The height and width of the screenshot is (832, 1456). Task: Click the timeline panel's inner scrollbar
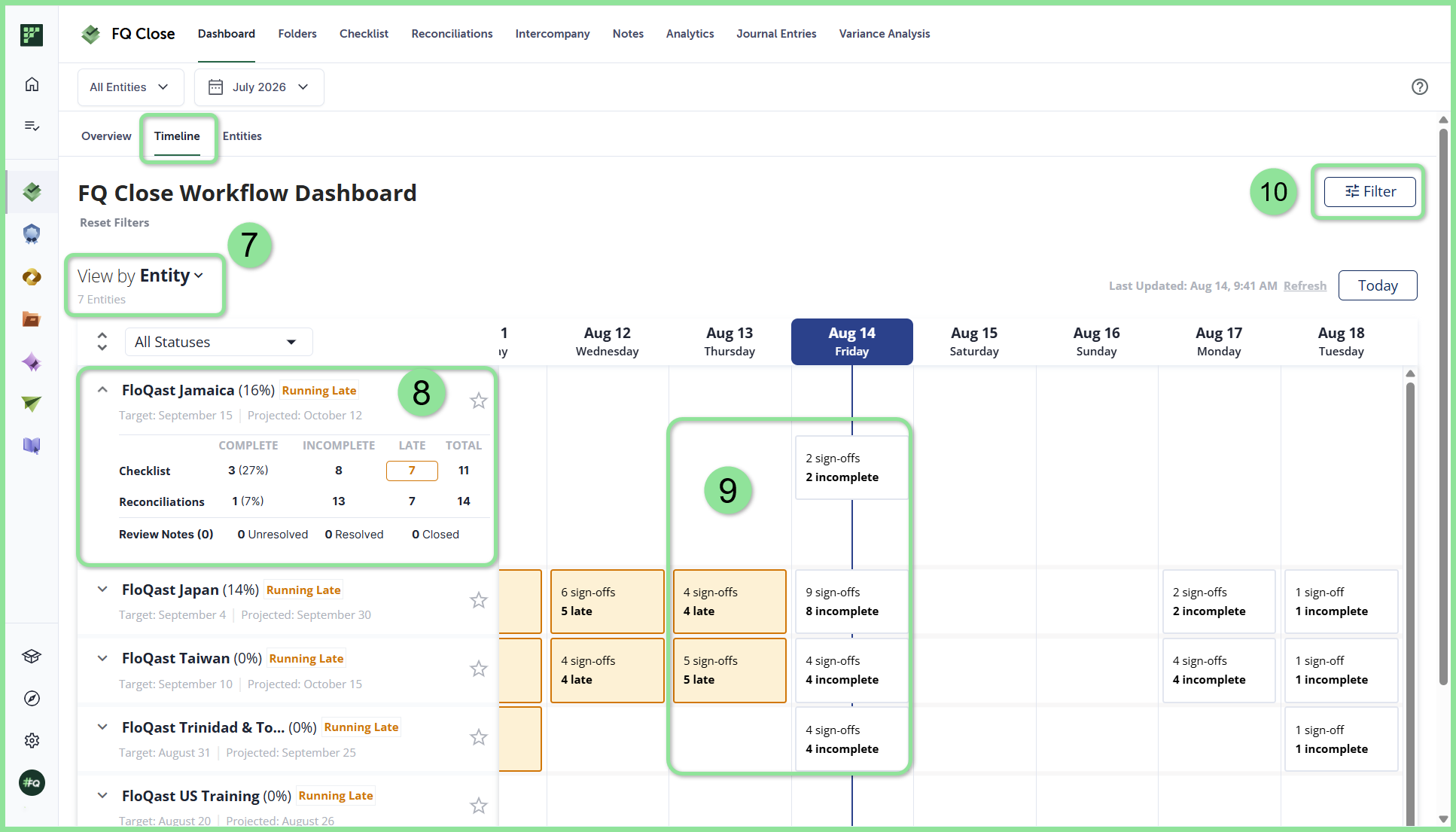coord(1410,602)
